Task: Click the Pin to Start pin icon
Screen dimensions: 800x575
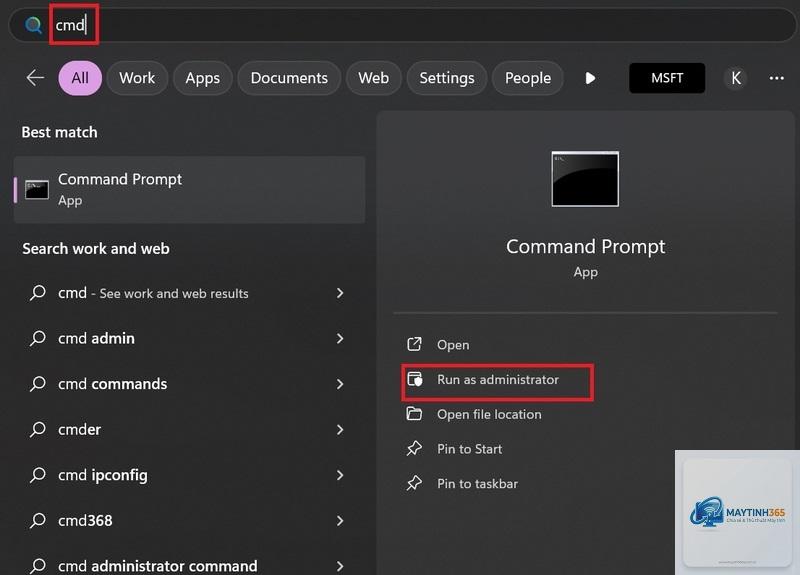Action: 414,448
